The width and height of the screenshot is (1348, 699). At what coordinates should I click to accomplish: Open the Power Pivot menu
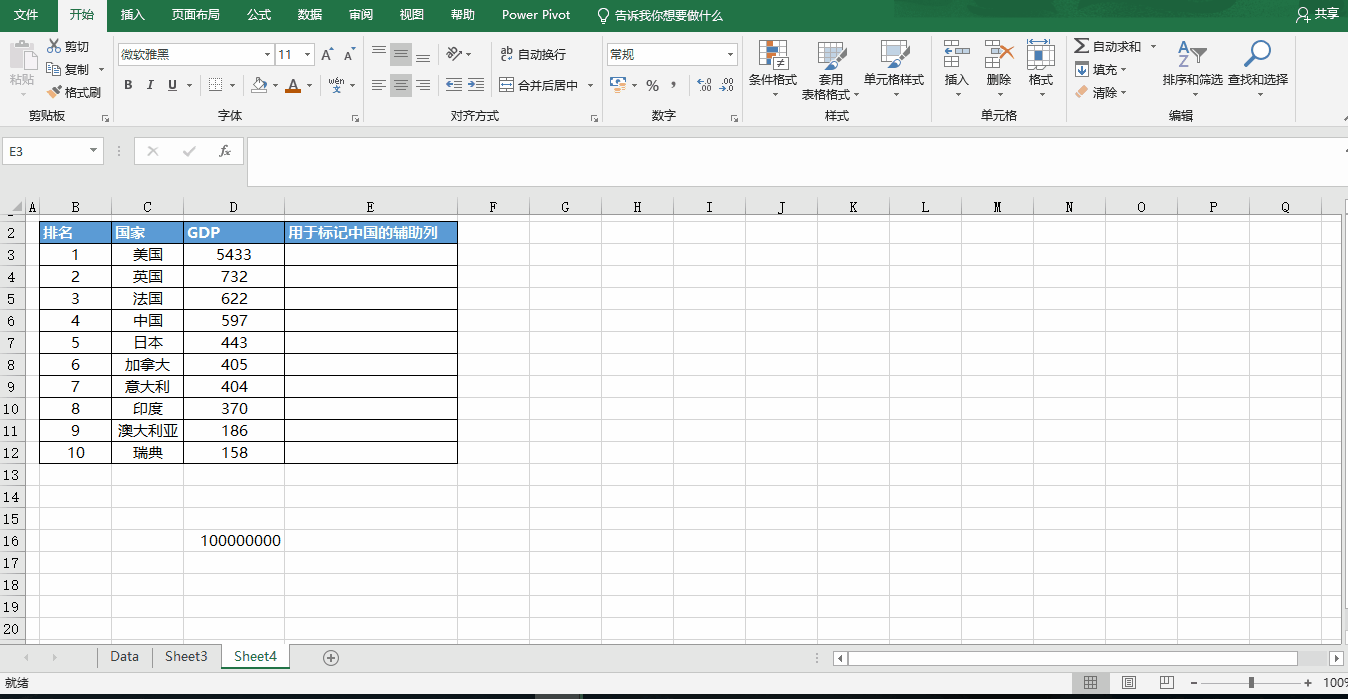point(535,15)
